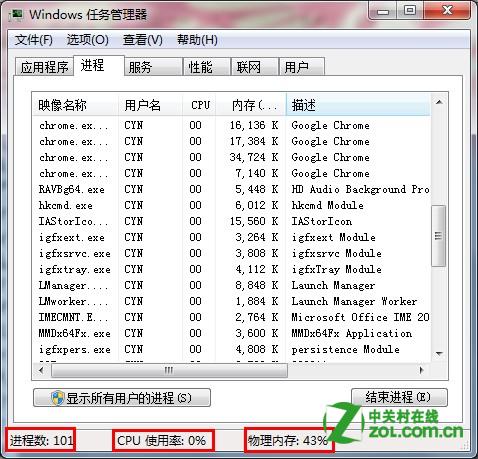The height and width of the screenshot is (459, 478).
Task: Click the 物理内存: 43% status entry
Action: [288, 441]
